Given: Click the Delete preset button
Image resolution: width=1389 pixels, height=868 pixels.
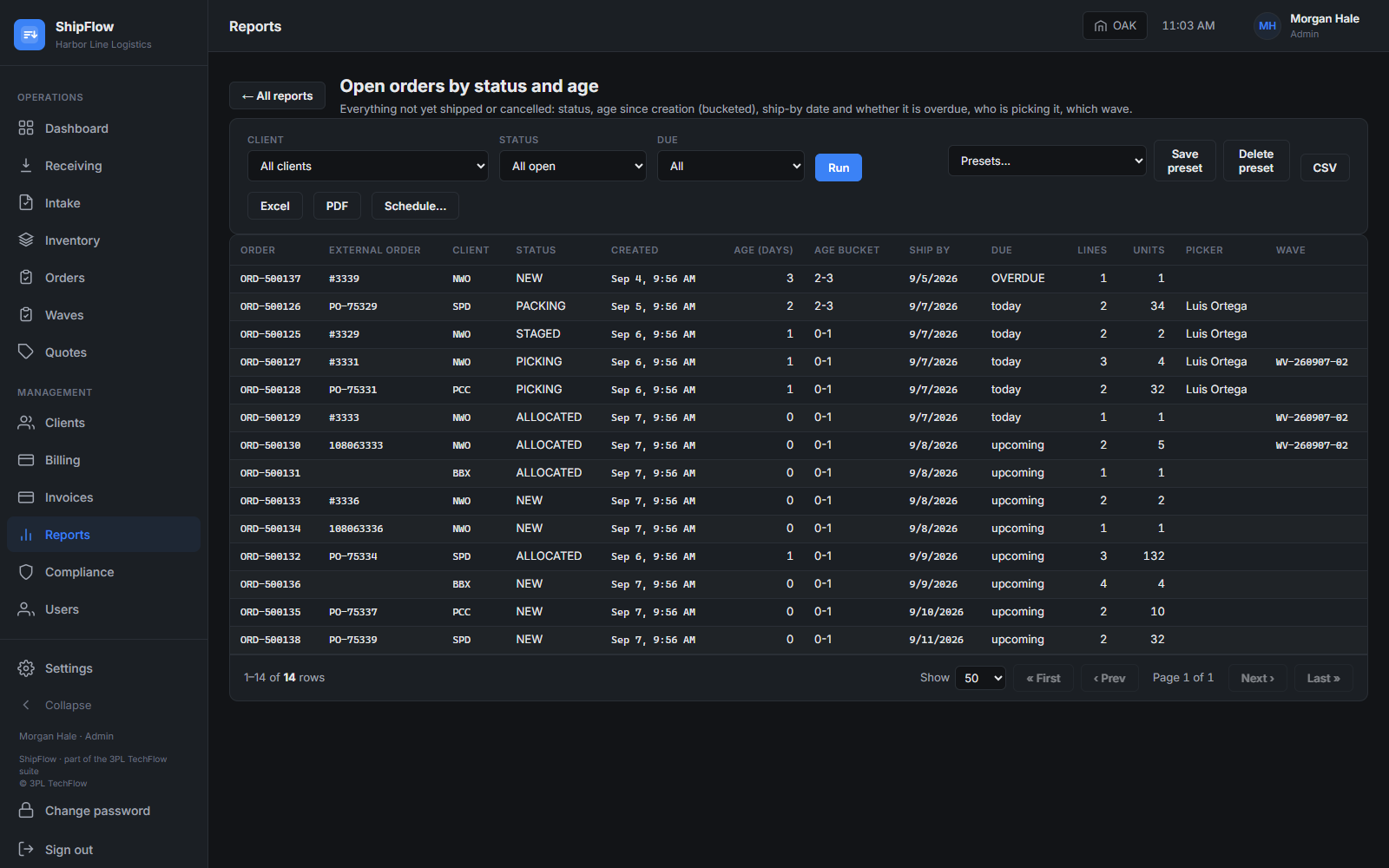Looking at the screenshot, I should pos(1256,161).
